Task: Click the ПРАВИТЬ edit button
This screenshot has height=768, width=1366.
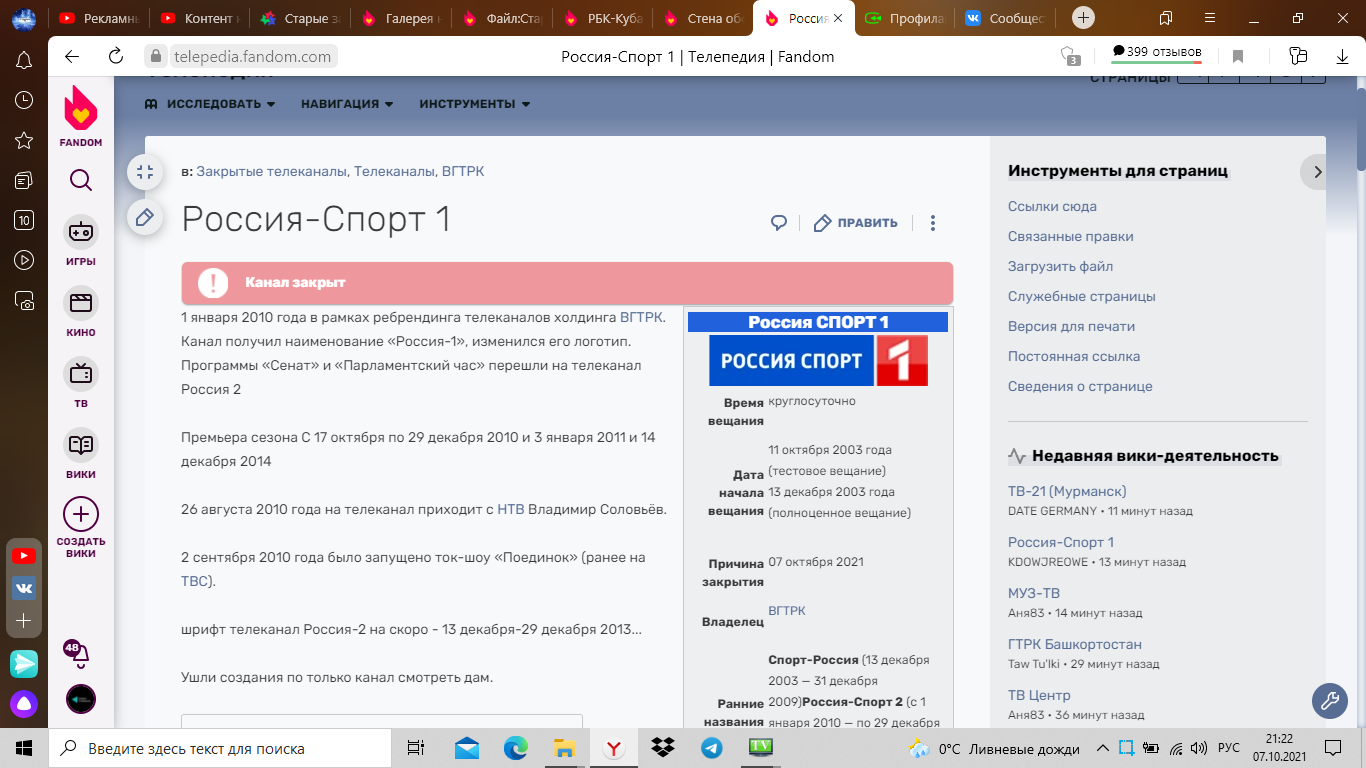Action: 856,223
